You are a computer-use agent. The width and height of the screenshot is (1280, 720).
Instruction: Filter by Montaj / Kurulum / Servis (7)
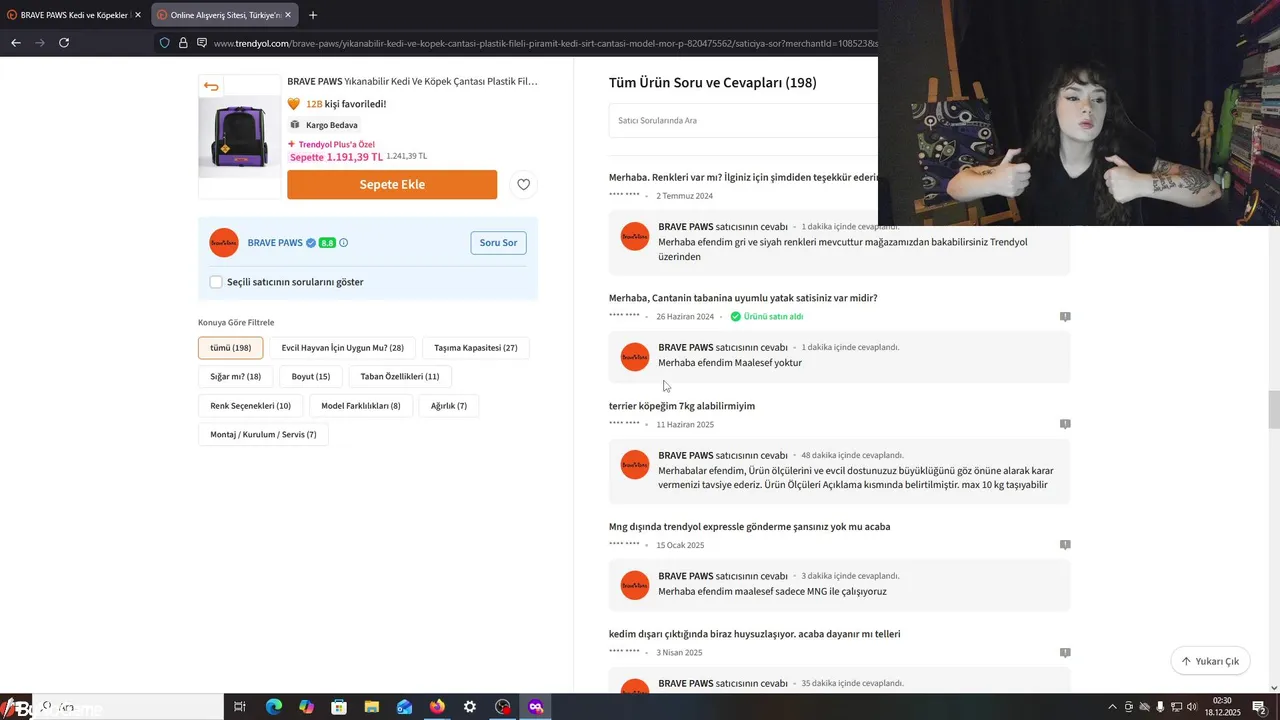[x=264, y=435]
